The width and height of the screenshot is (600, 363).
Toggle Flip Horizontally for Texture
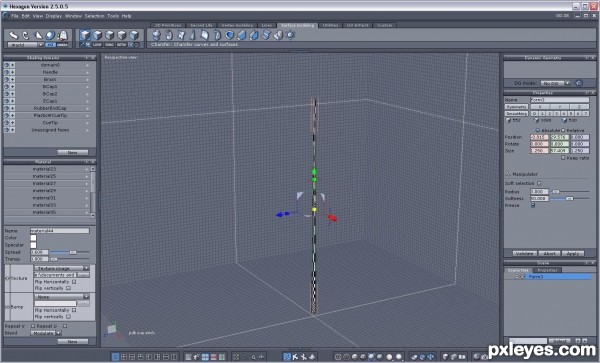tap(74, 282)
